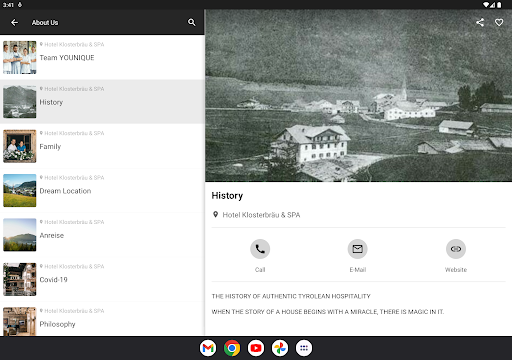
Task: Select the History list entry
Action: click(x=102, y=102)
